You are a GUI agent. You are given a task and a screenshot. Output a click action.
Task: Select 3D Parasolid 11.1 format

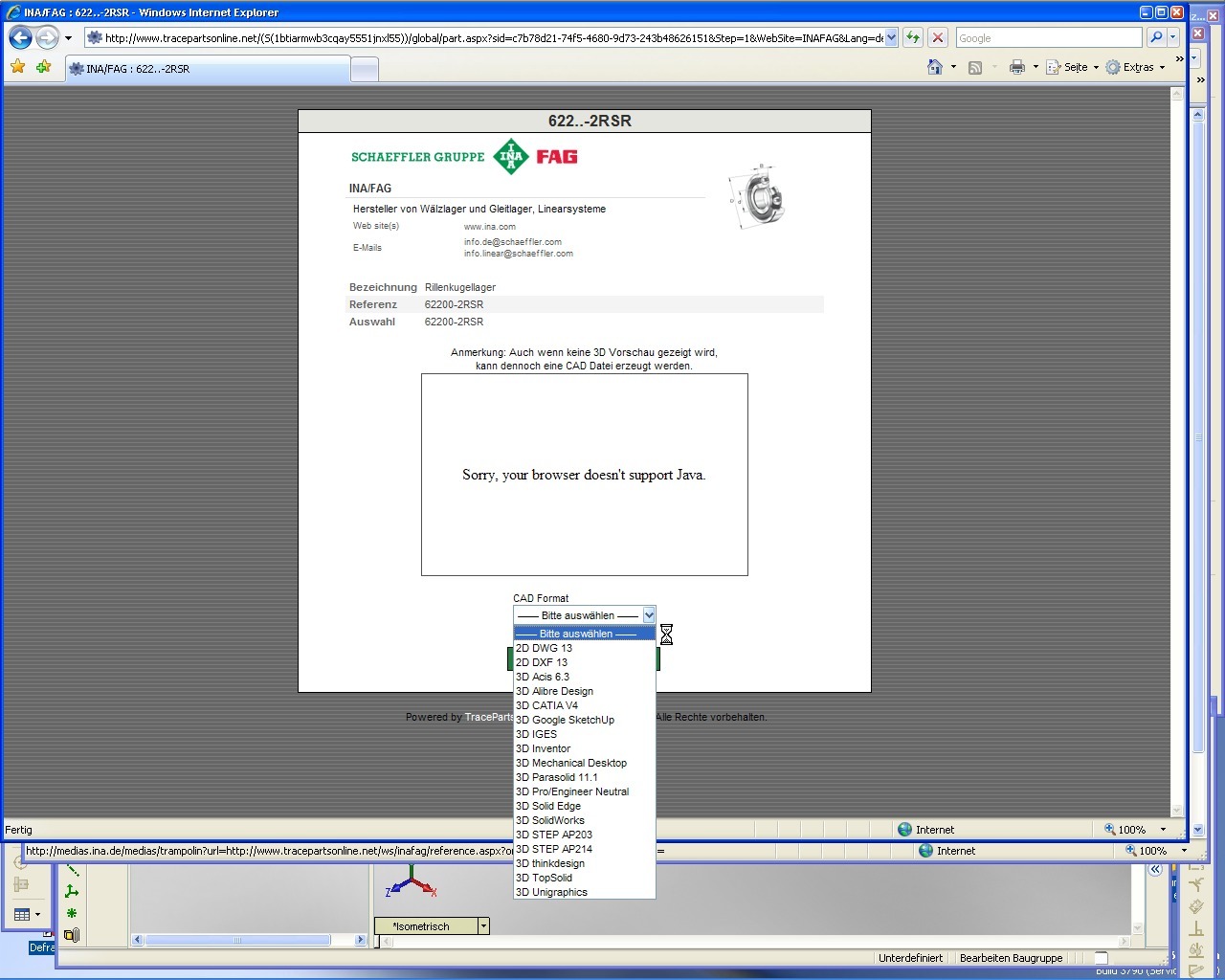click(x=585, y=777)
